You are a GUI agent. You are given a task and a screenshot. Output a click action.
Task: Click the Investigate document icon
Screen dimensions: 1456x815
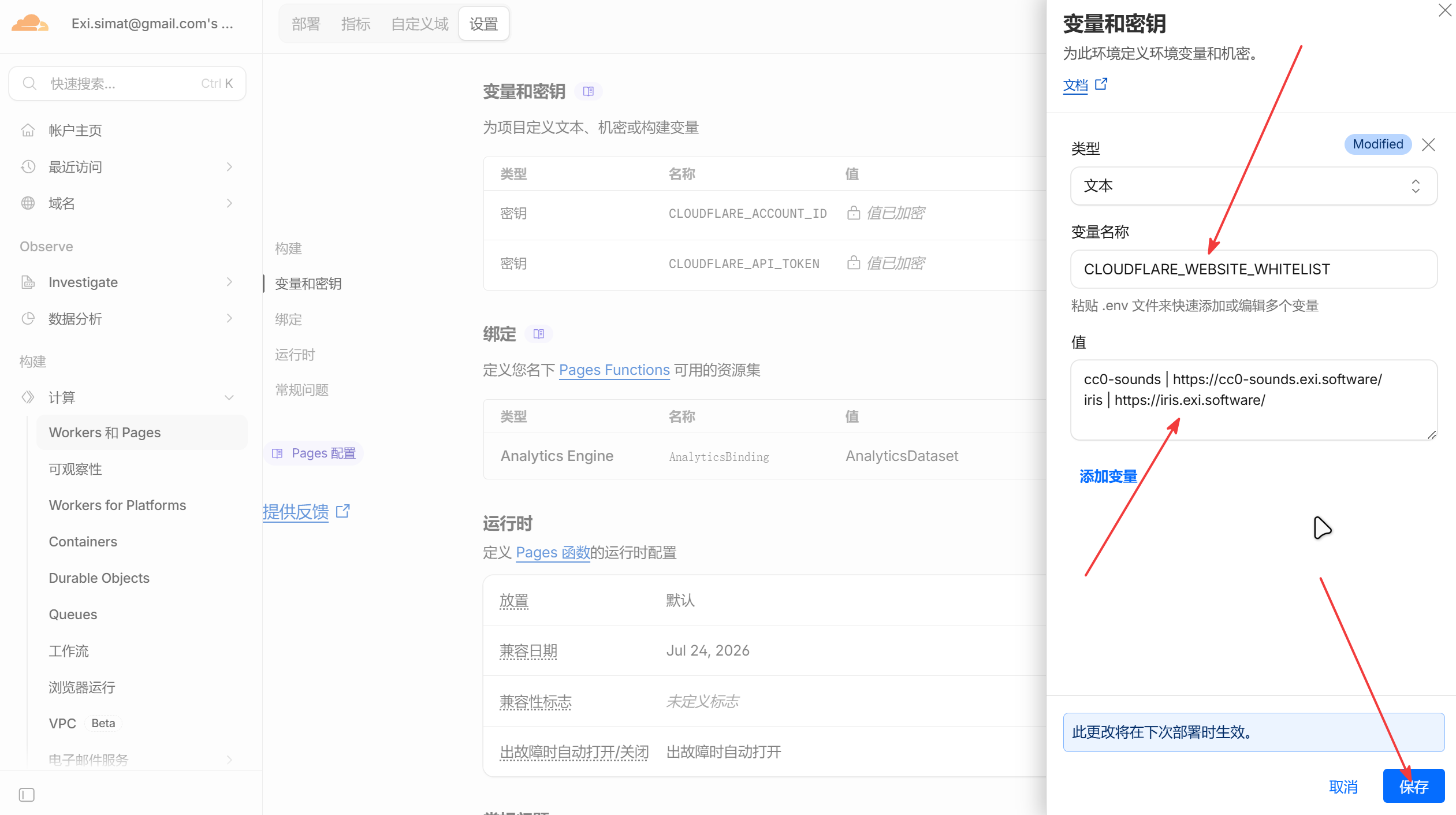(x=28, y=282)
